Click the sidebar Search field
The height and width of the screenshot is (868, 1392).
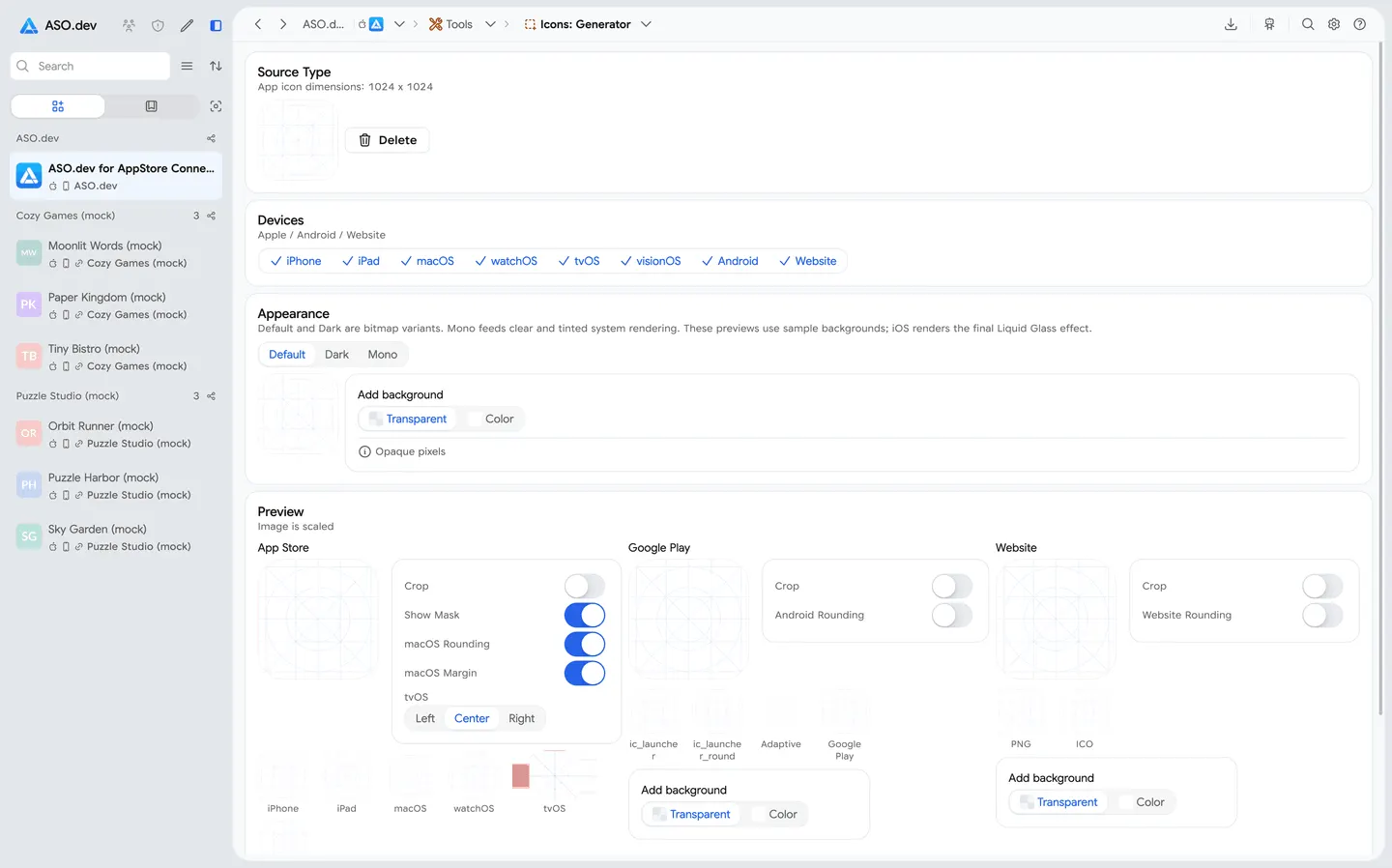[90, 66]
